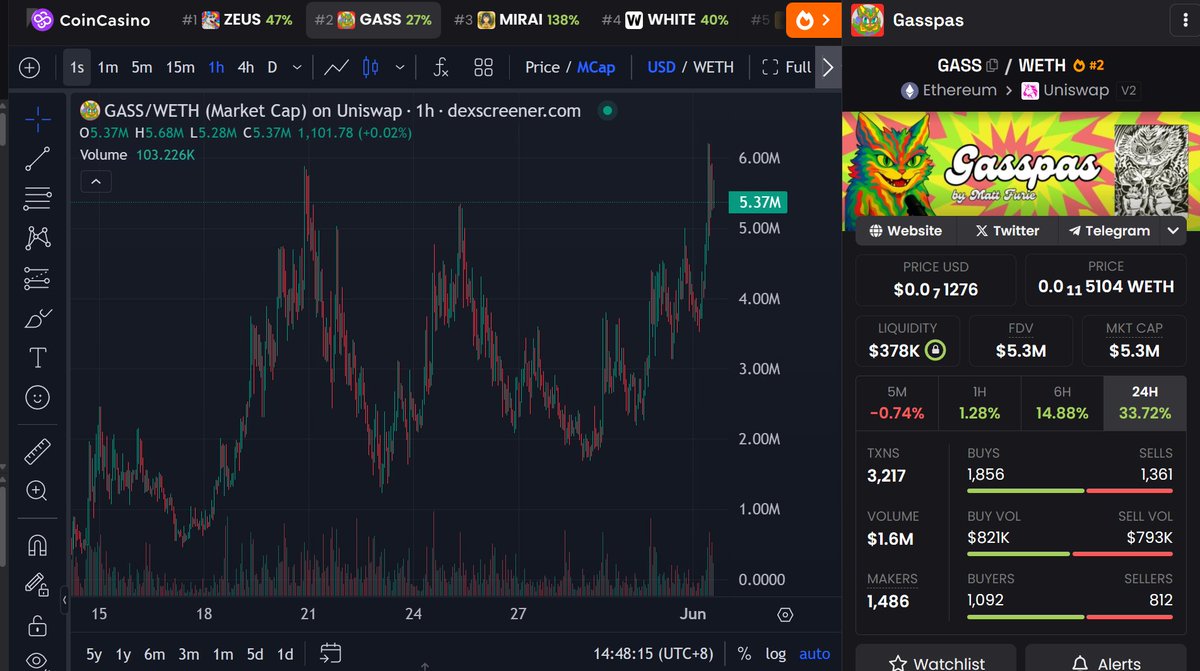Expand more social links chevron beside Telegram

pyautogui.click(x=1173, y=231)
